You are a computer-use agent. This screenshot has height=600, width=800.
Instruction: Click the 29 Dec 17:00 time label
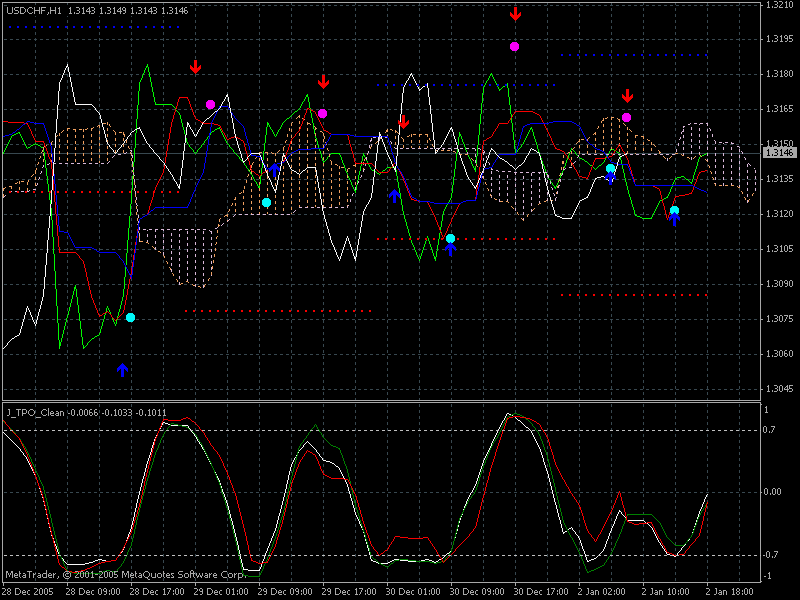click(349, 592)
